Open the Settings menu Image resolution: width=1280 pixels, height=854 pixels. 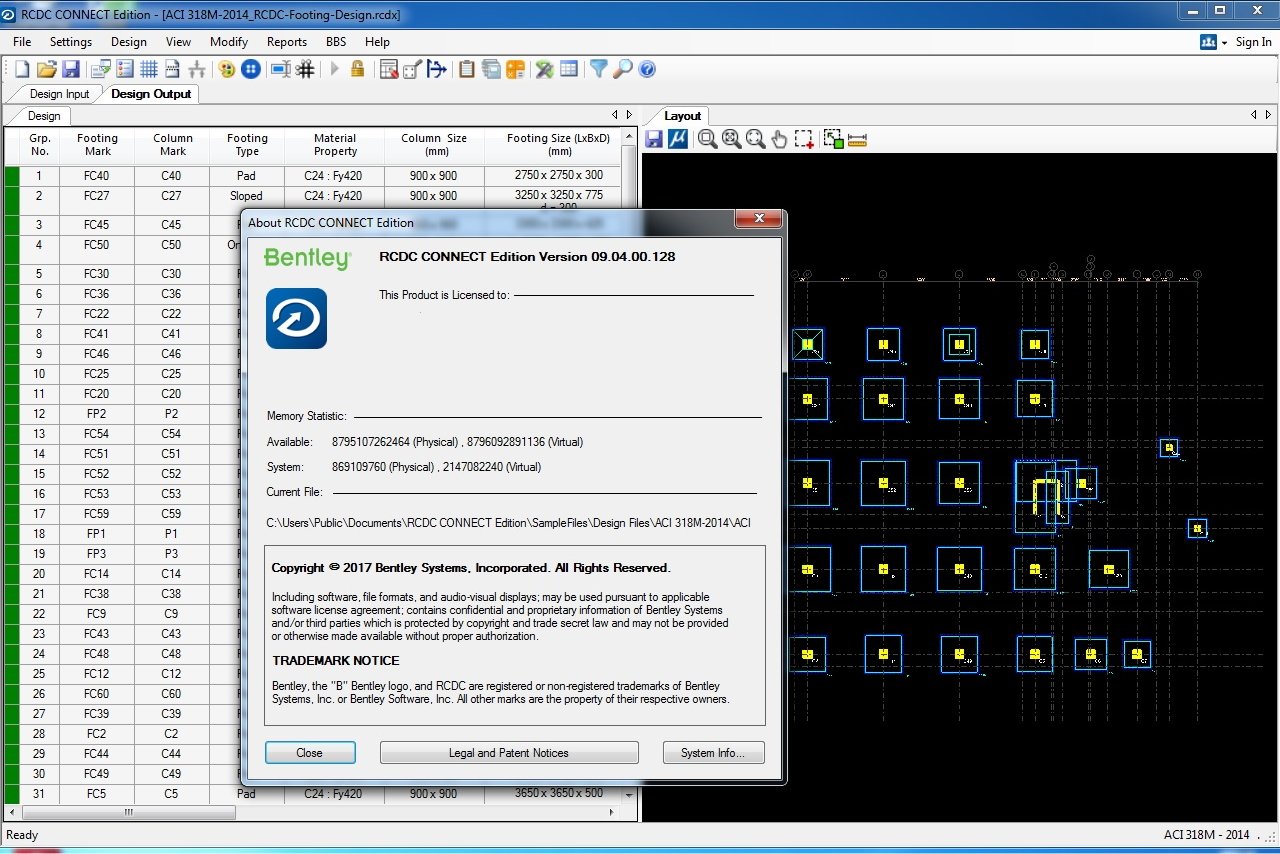click(71, 42)
